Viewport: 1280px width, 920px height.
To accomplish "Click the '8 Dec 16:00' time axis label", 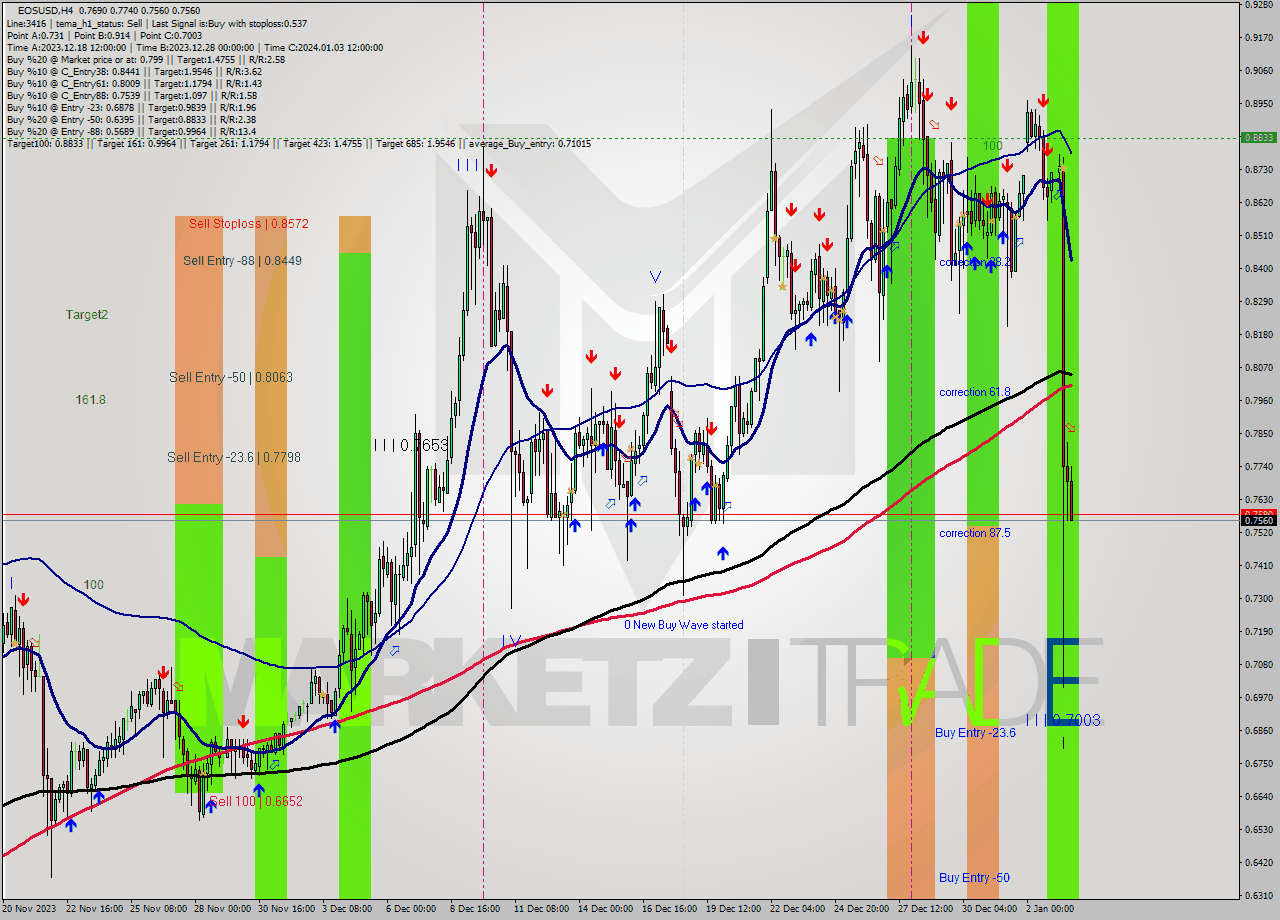I will [x=475, y=909].
